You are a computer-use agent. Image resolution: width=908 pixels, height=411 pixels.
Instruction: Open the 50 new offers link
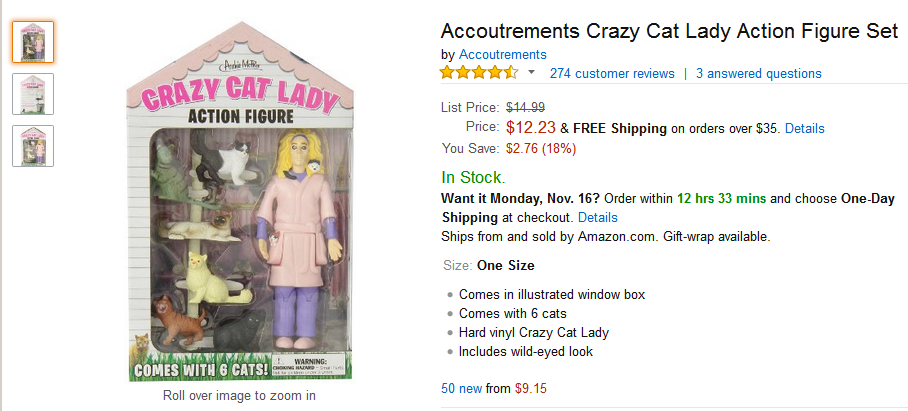click(462, 388)
